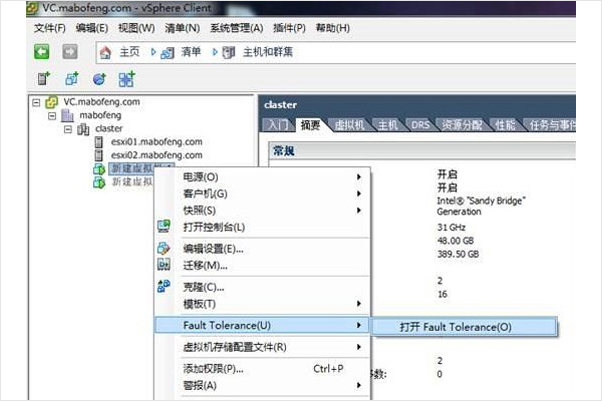
Task: Click the selected virtual machine's icon
Action: point(99,169)
